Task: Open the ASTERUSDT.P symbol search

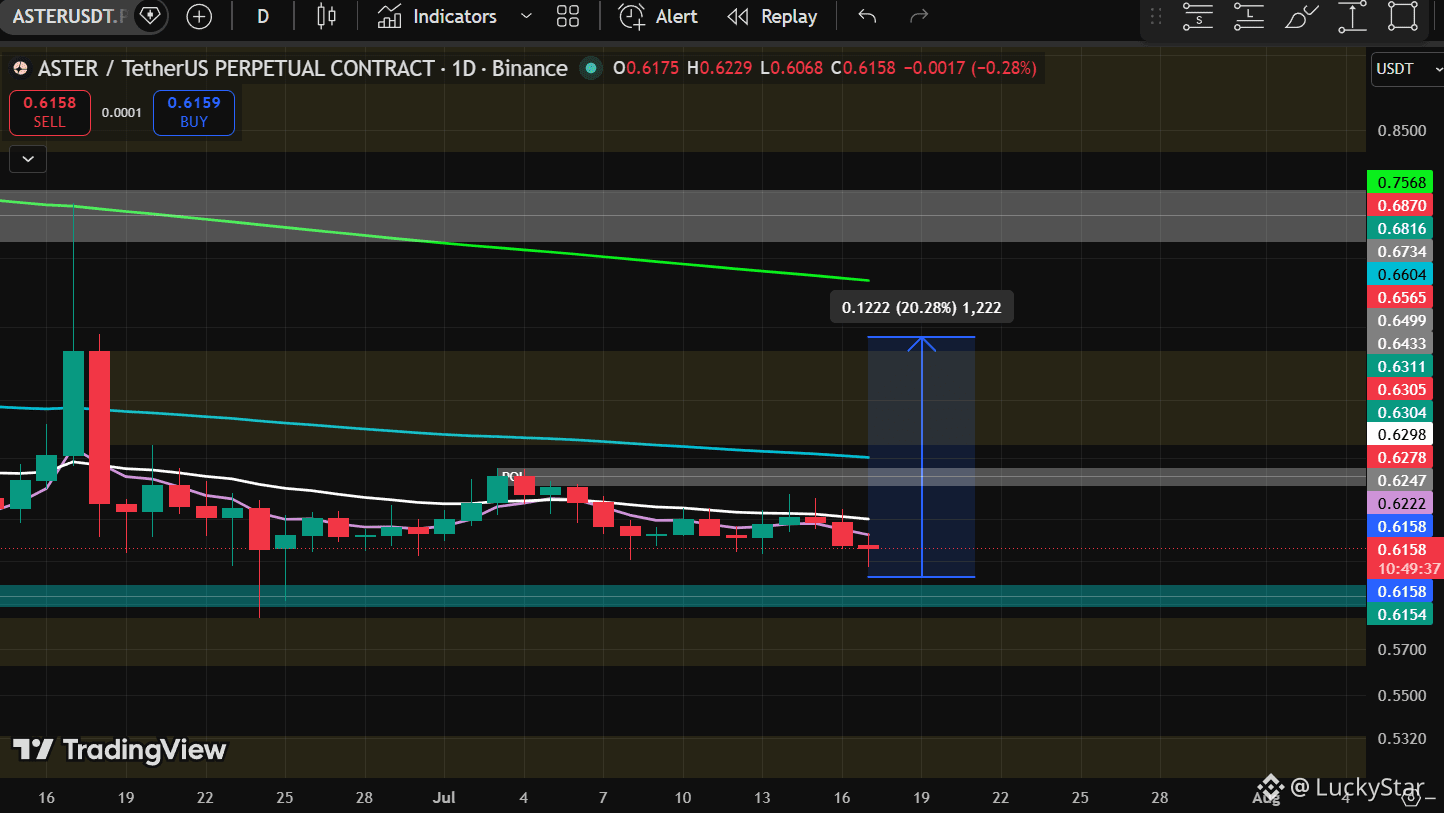Action: 70,16
